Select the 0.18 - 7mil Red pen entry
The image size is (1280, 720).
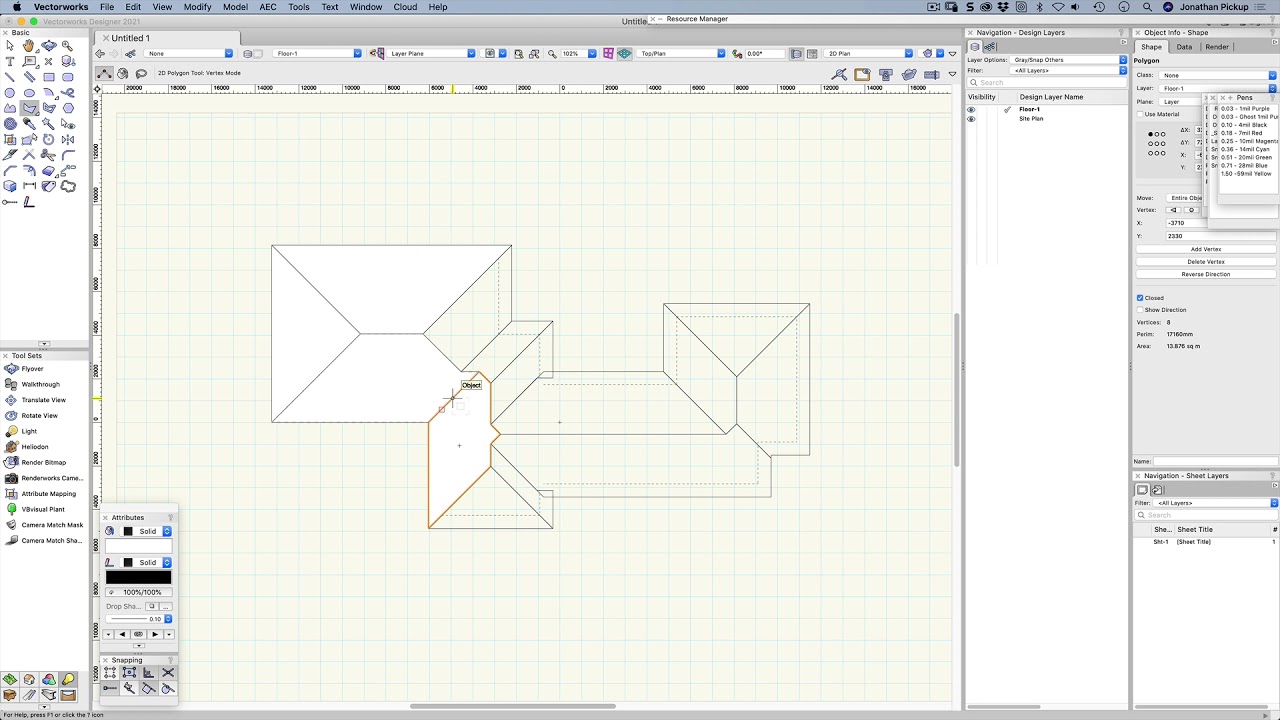tap(1240, 133)
